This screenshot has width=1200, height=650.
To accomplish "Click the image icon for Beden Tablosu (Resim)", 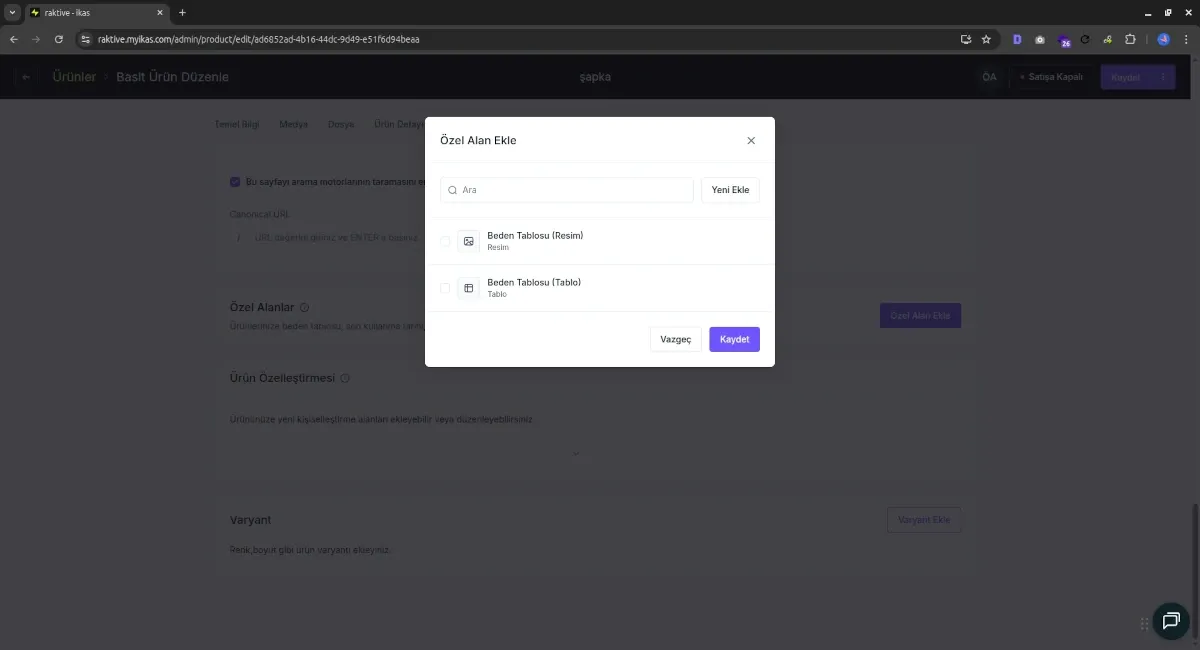I will (x=469, y=241).
